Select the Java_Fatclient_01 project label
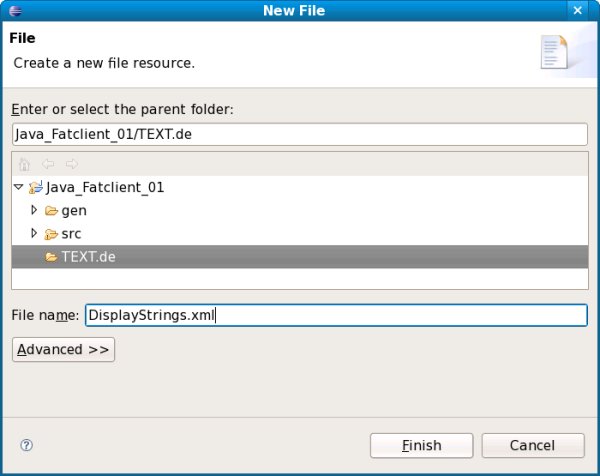Image resolution: width=600 pixels, height=476 pixels. click(x=105, y=187)
